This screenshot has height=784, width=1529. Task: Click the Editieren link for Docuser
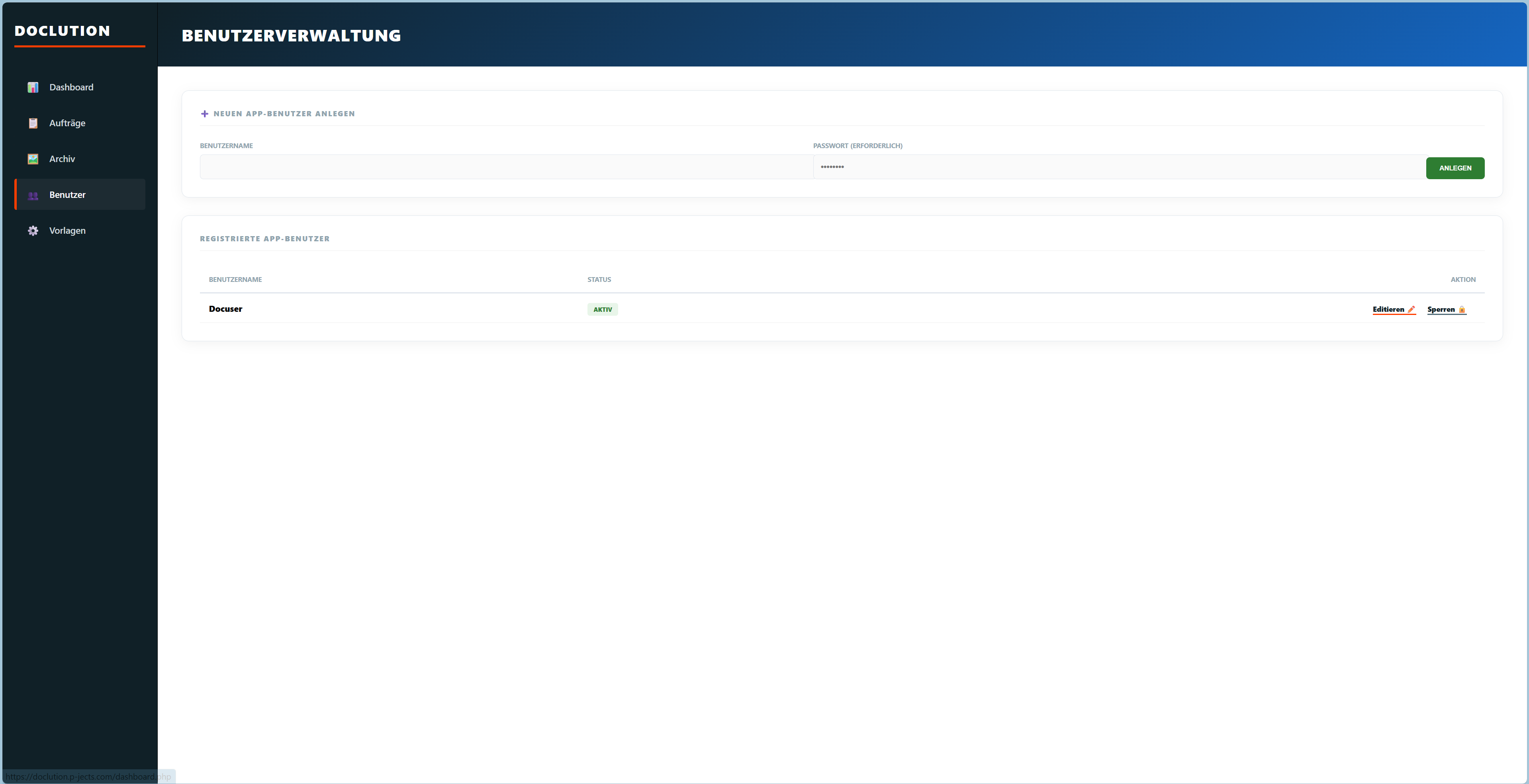(x=1388, y=309)
